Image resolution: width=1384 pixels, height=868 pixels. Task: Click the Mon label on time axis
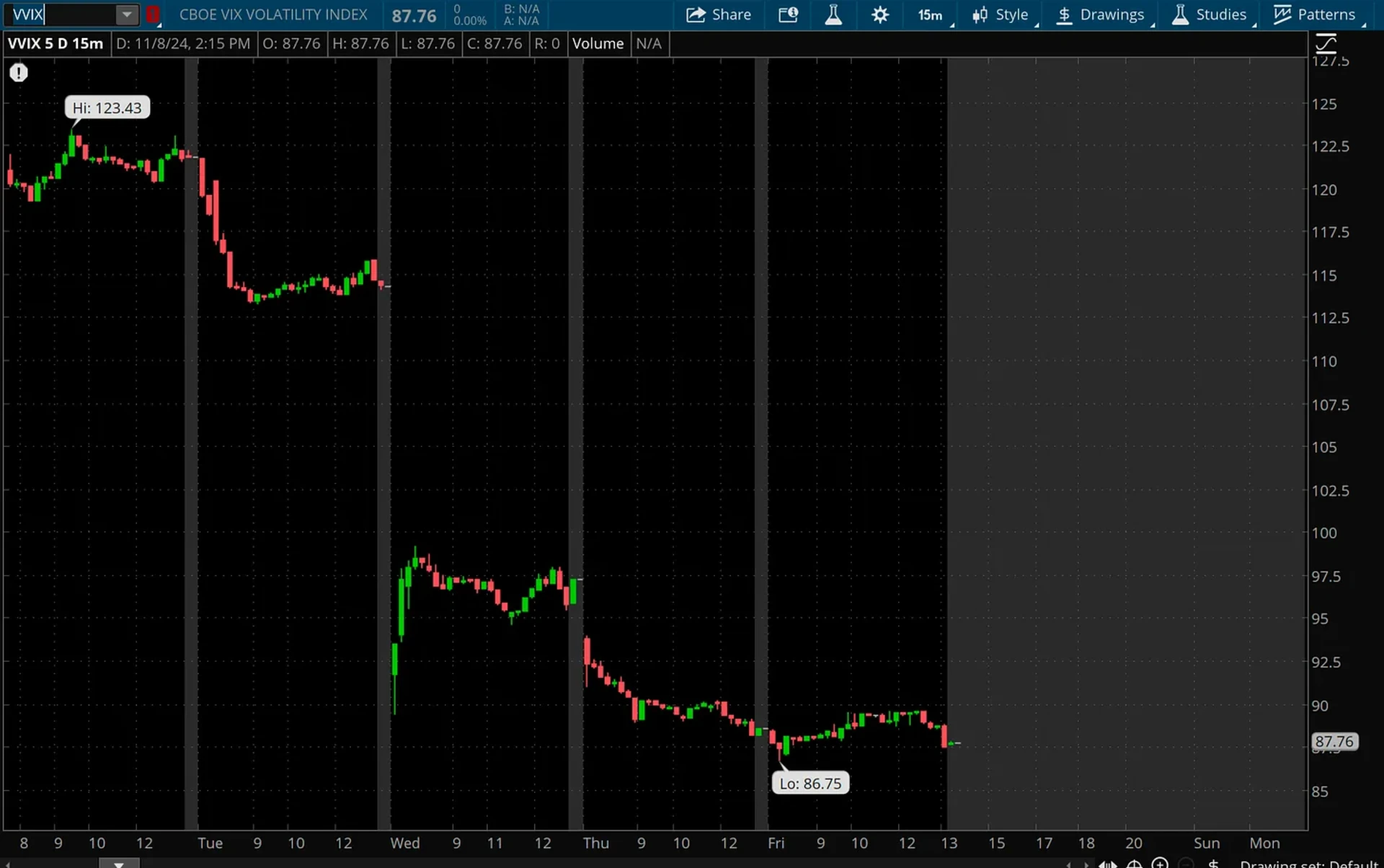tap(1264, 843)
